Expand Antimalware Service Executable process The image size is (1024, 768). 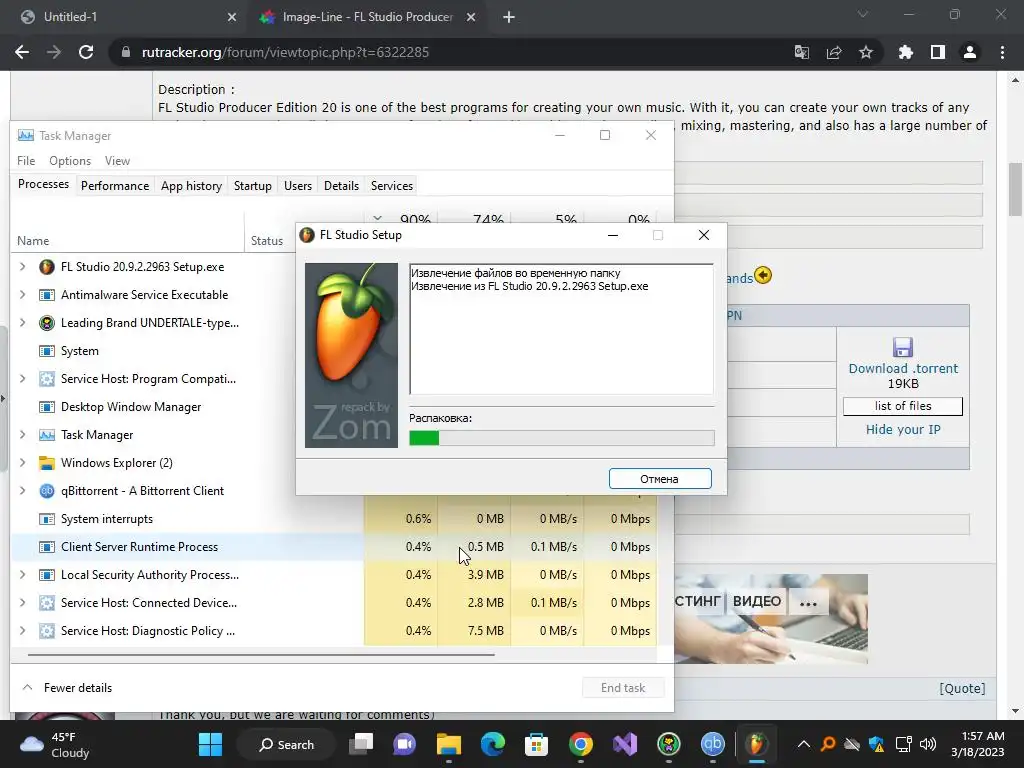[22, 295]
